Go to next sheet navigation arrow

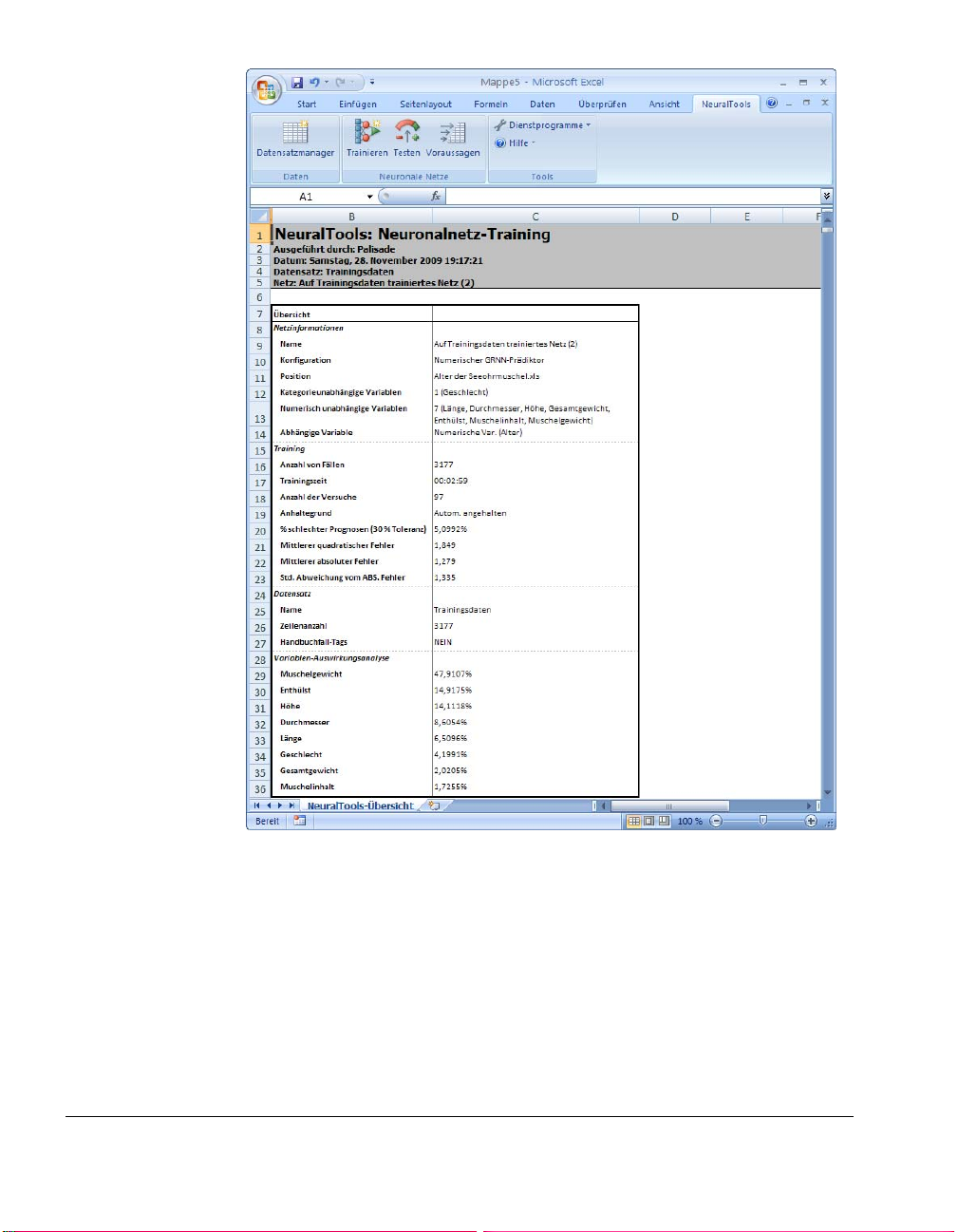[x=279, y=806]
